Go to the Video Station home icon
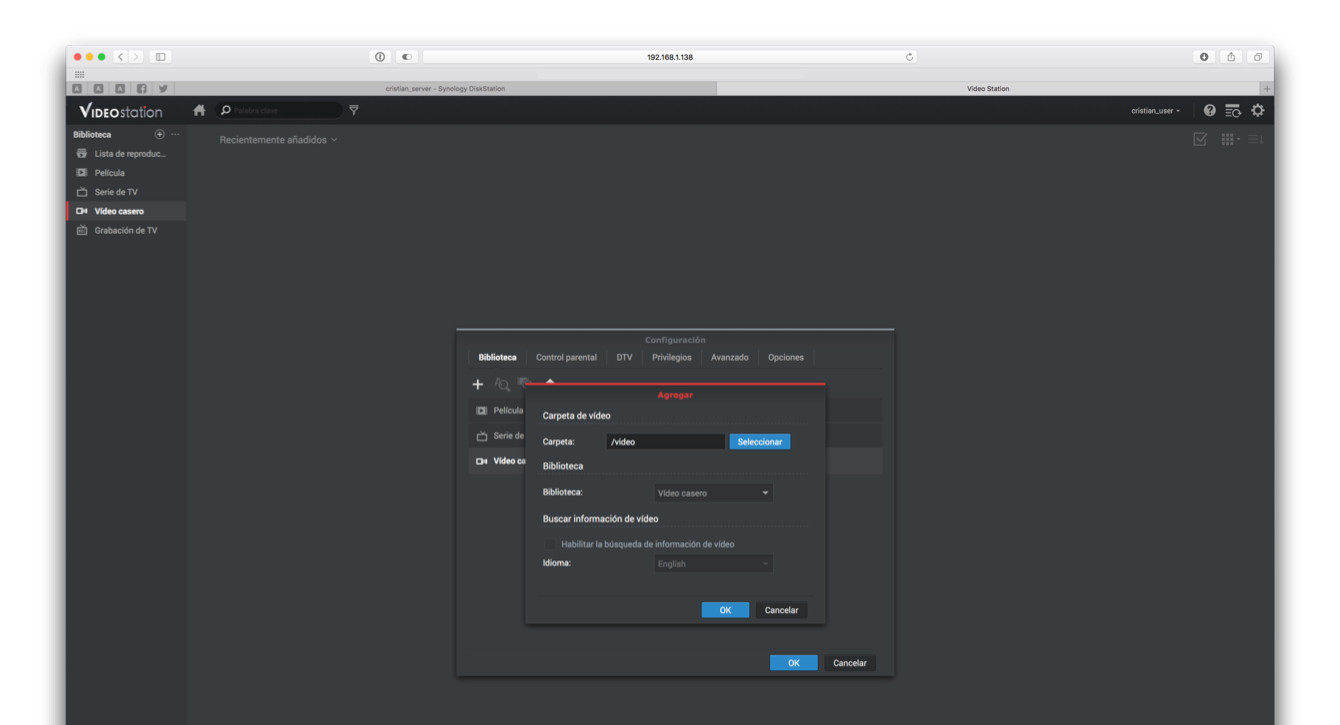 point(199,110)
